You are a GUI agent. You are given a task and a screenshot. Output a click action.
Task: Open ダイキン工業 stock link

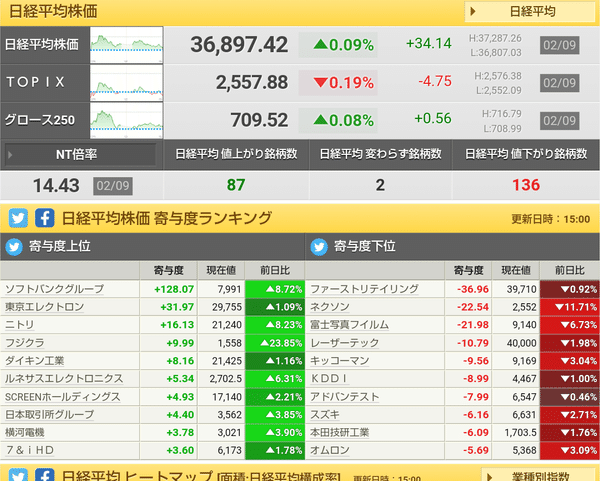(34, 361)
